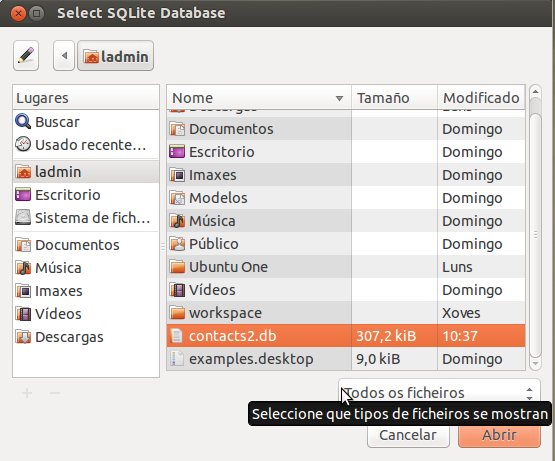
Task: Select examples.desktop file
Action: (x=346, y=359)
